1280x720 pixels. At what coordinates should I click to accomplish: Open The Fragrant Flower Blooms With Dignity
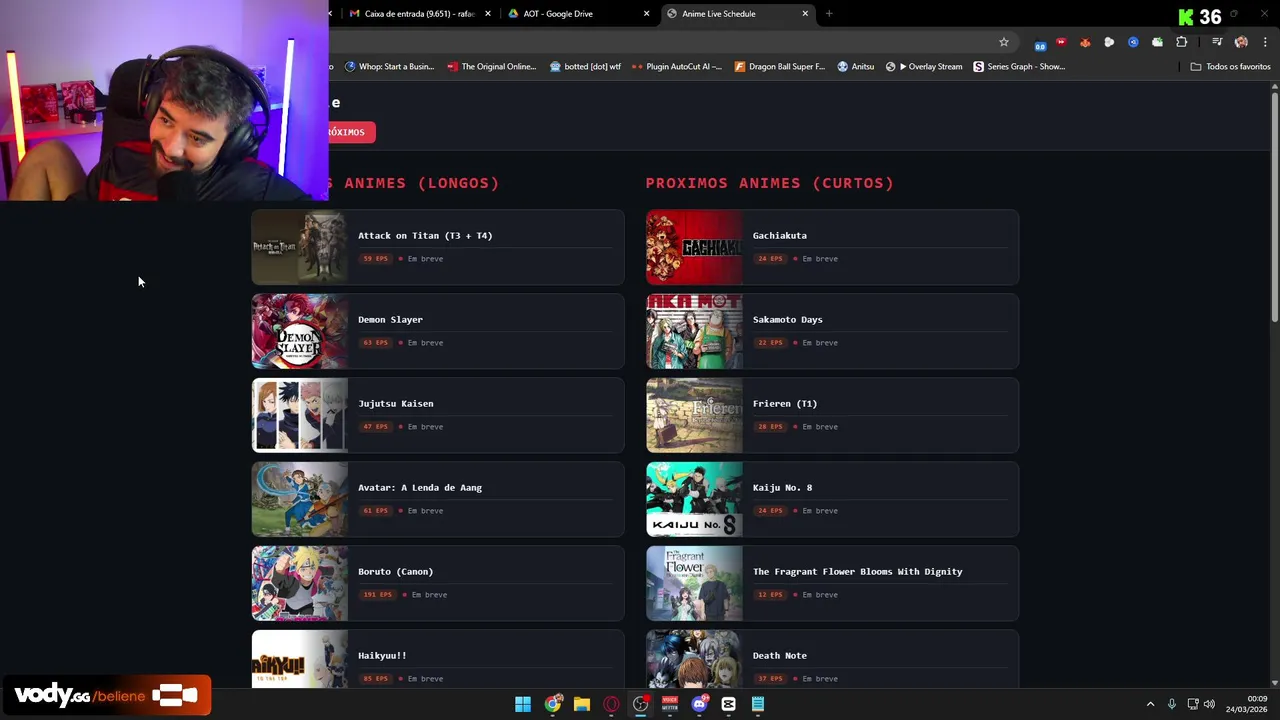coord(832,584)
